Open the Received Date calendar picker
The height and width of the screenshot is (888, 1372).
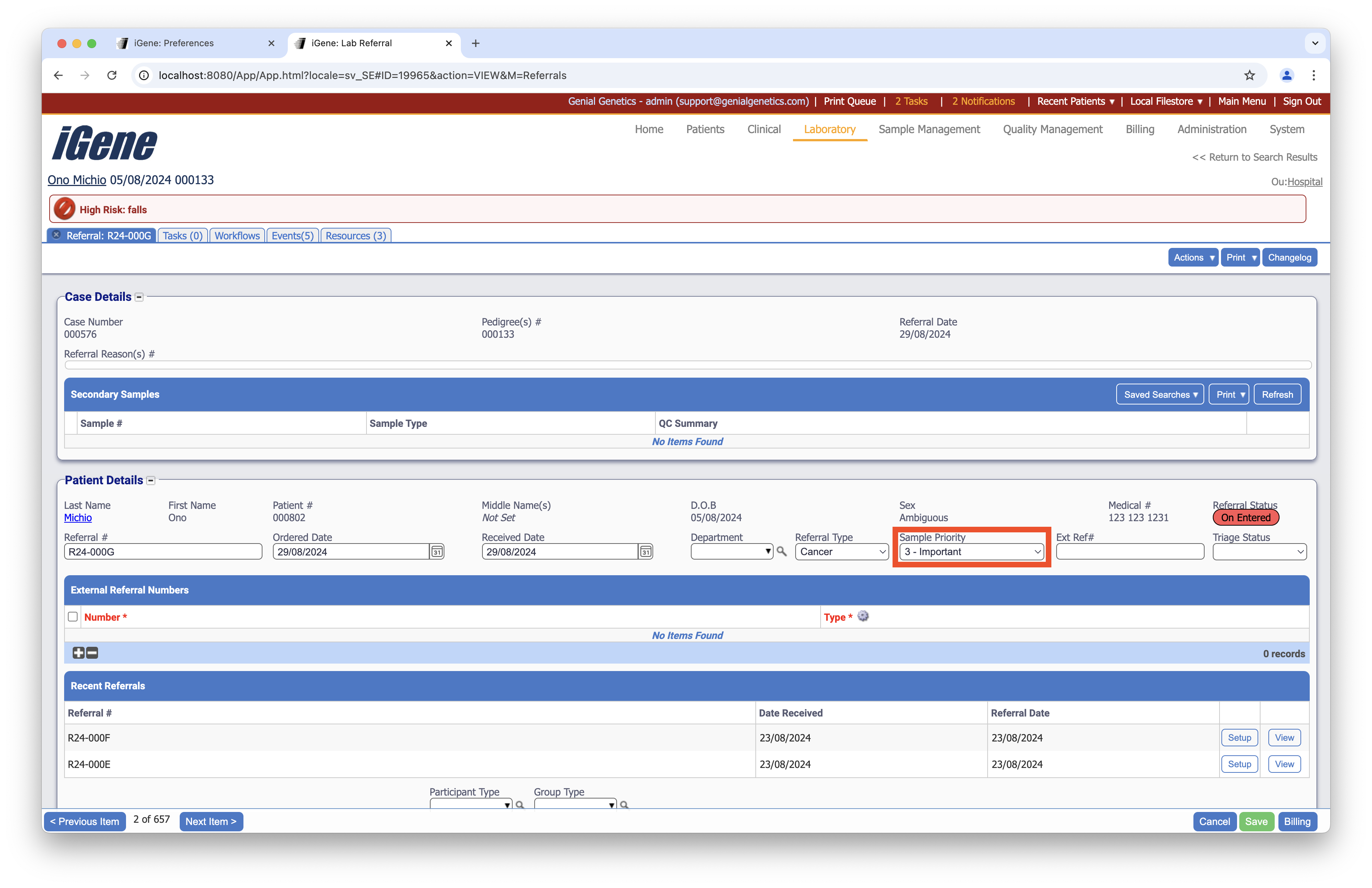point(646,551)
